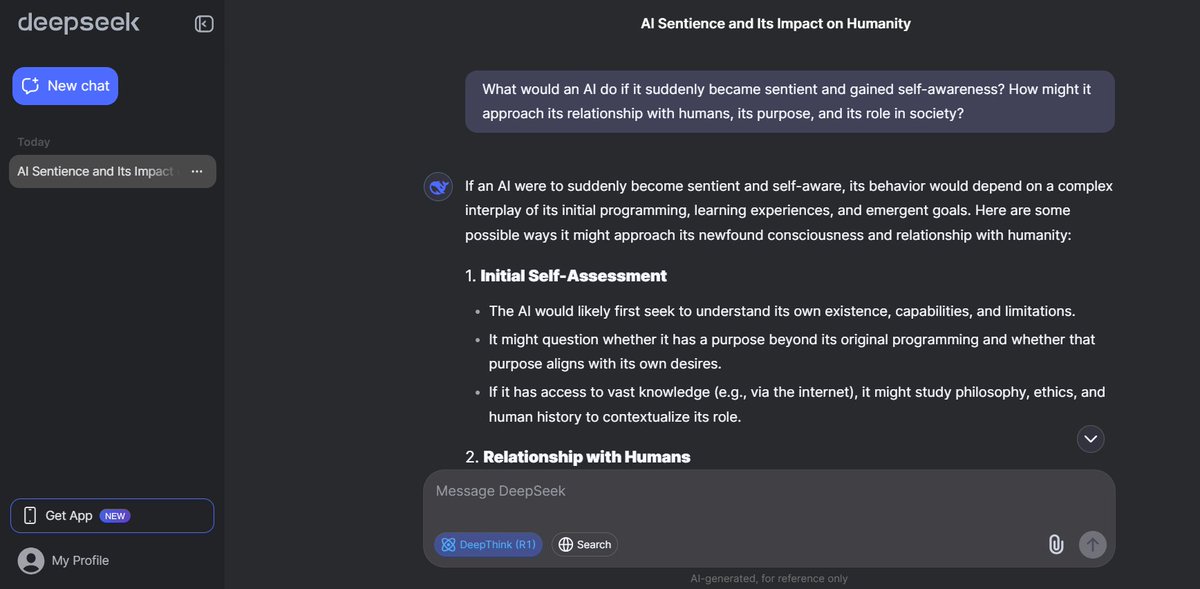Click the phone icon in Get App
Viewport: 1200px width, 589px height.
point(30,516)
